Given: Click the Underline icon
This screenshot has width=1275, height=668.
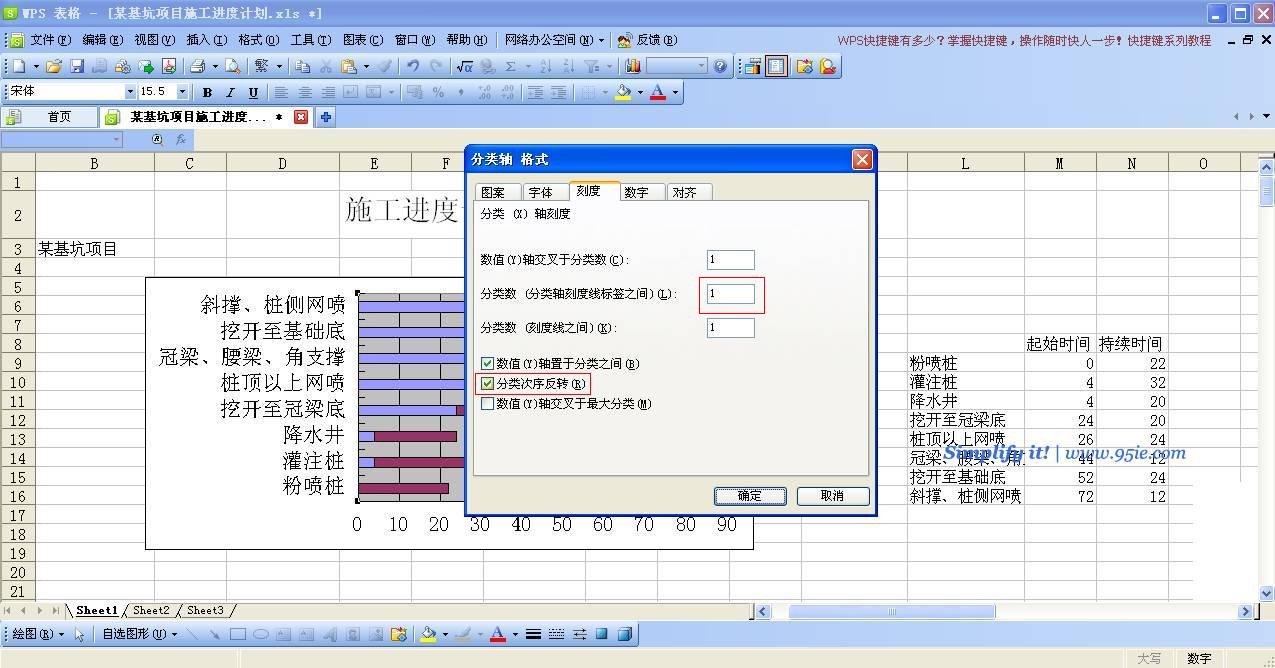Looking at the screenshot, I should click(253, 92).
